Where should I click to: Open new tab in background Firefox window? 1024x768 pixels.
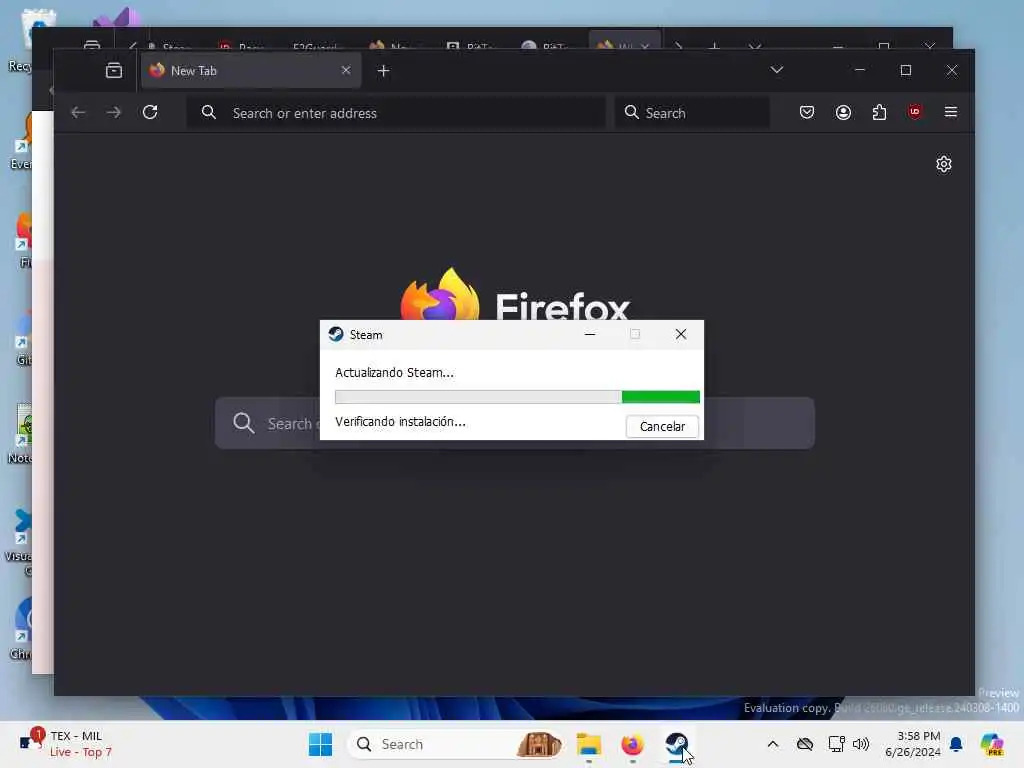pyautogui.click(x=714, y=46)
